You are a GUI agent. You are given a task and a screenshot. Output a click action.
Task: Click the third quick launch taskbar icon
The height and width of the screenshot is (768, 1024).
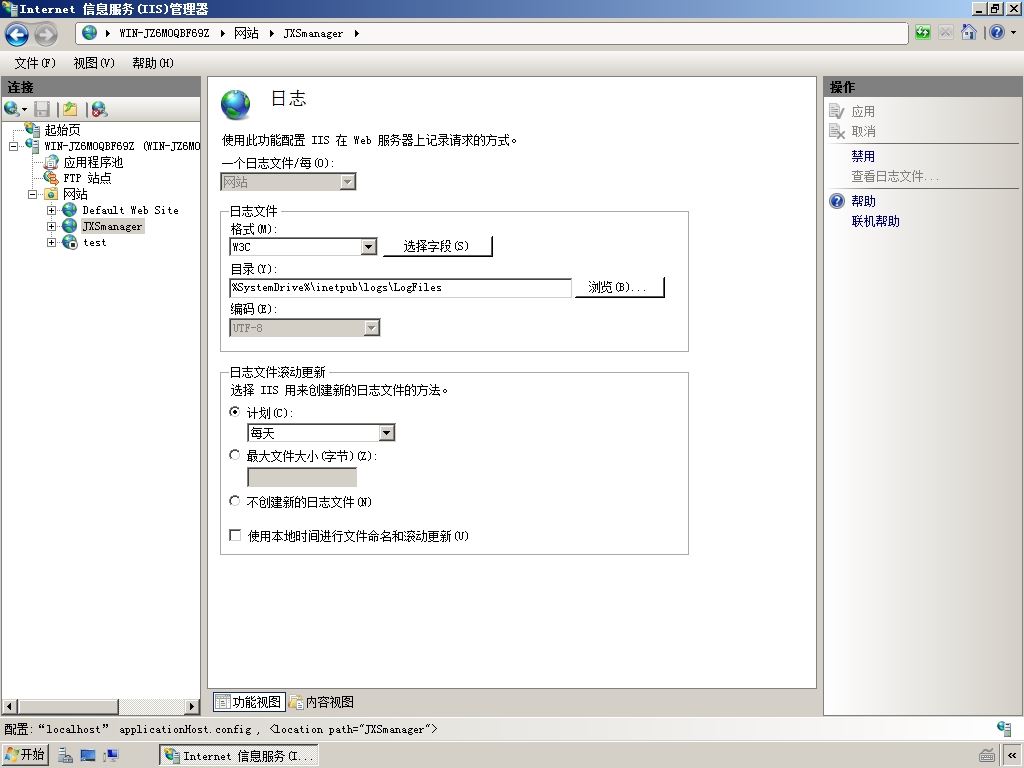pos(110,756)
